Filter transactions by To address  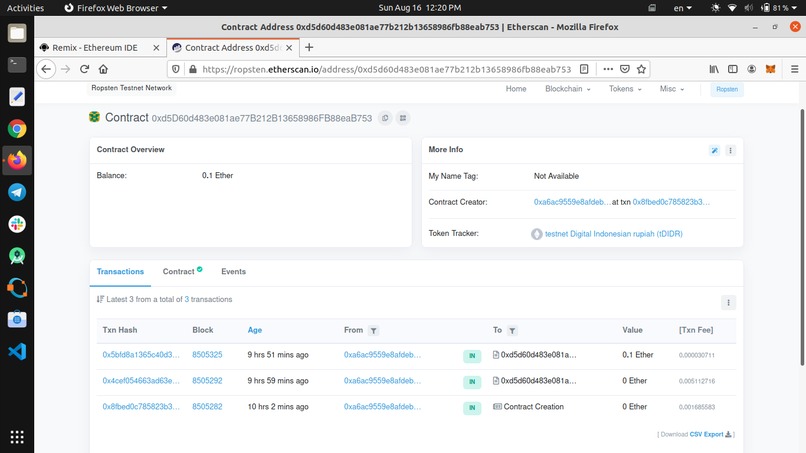pyautogui.click(x=512, y=331)
